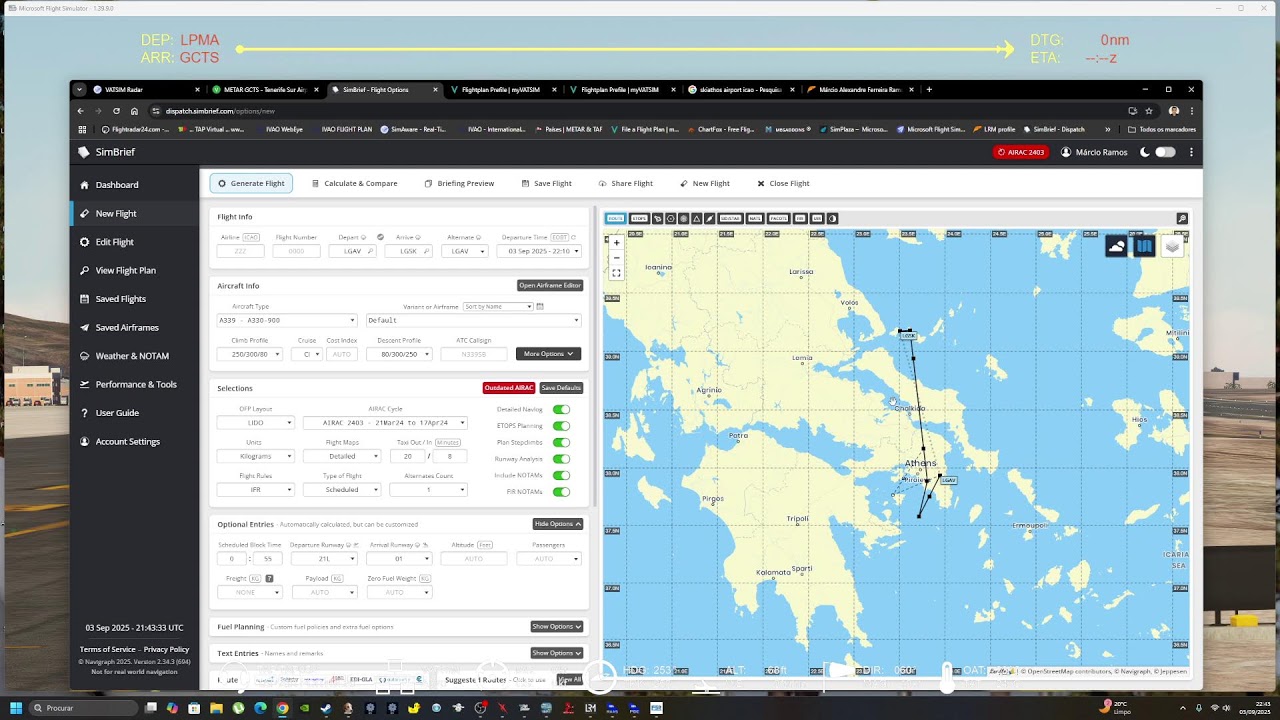Image resolution: width=1280 pixels, height=720 pixels.
Task: Click Save Flight in the toolbar
Action: [546, 183]
